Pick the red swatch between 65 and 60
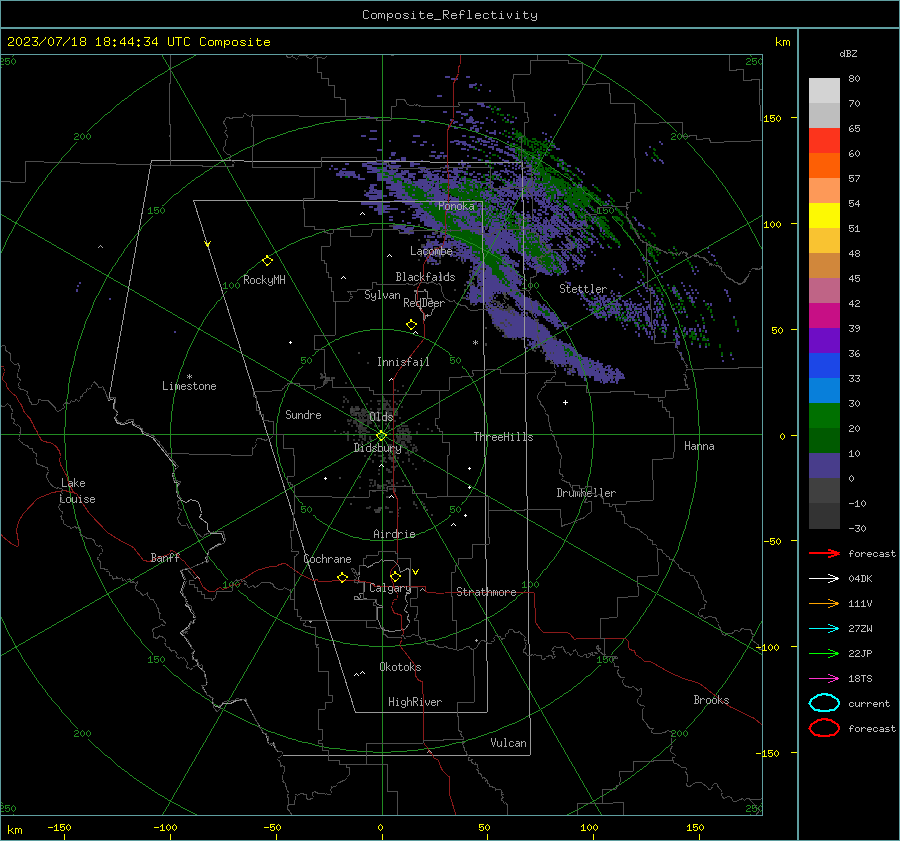Screen dimensions: 900x841 pyautogui.click(x=824, y=141)
